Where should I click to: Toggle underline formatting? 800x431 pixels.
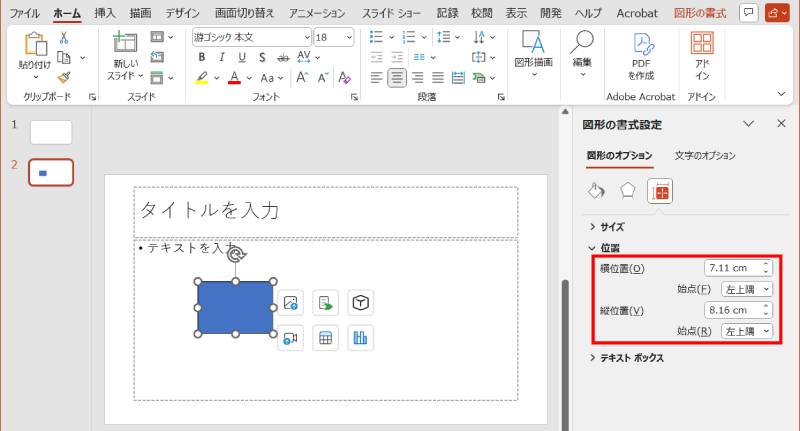242,57
